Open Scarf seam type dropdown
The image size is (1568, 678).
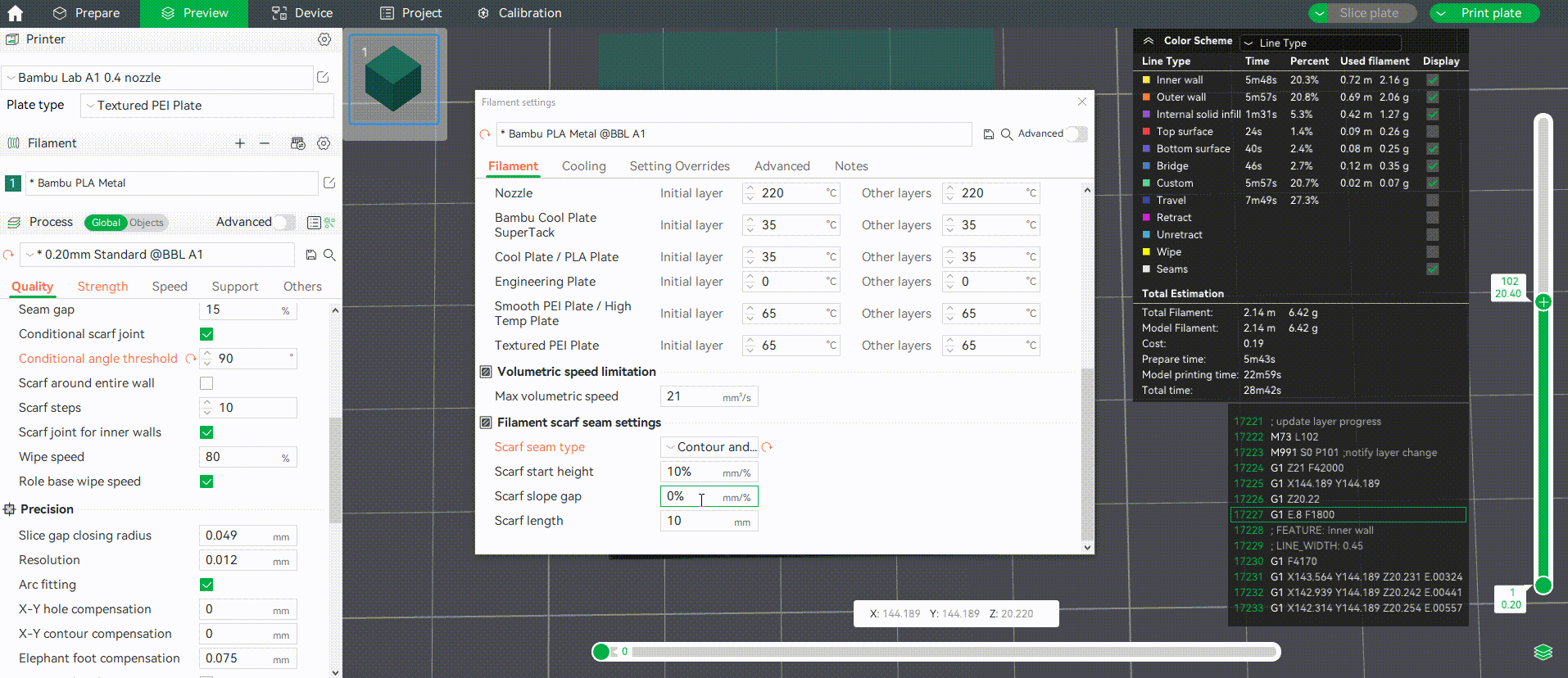coord(709,447)
